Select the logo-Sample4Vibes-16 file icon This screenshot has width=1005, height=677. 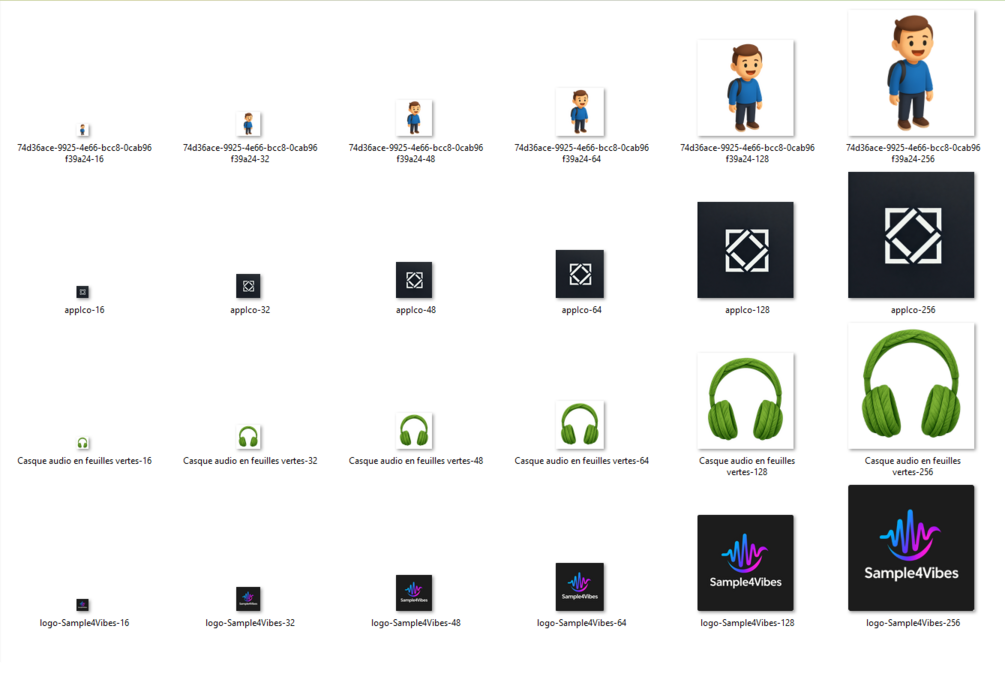83,605
